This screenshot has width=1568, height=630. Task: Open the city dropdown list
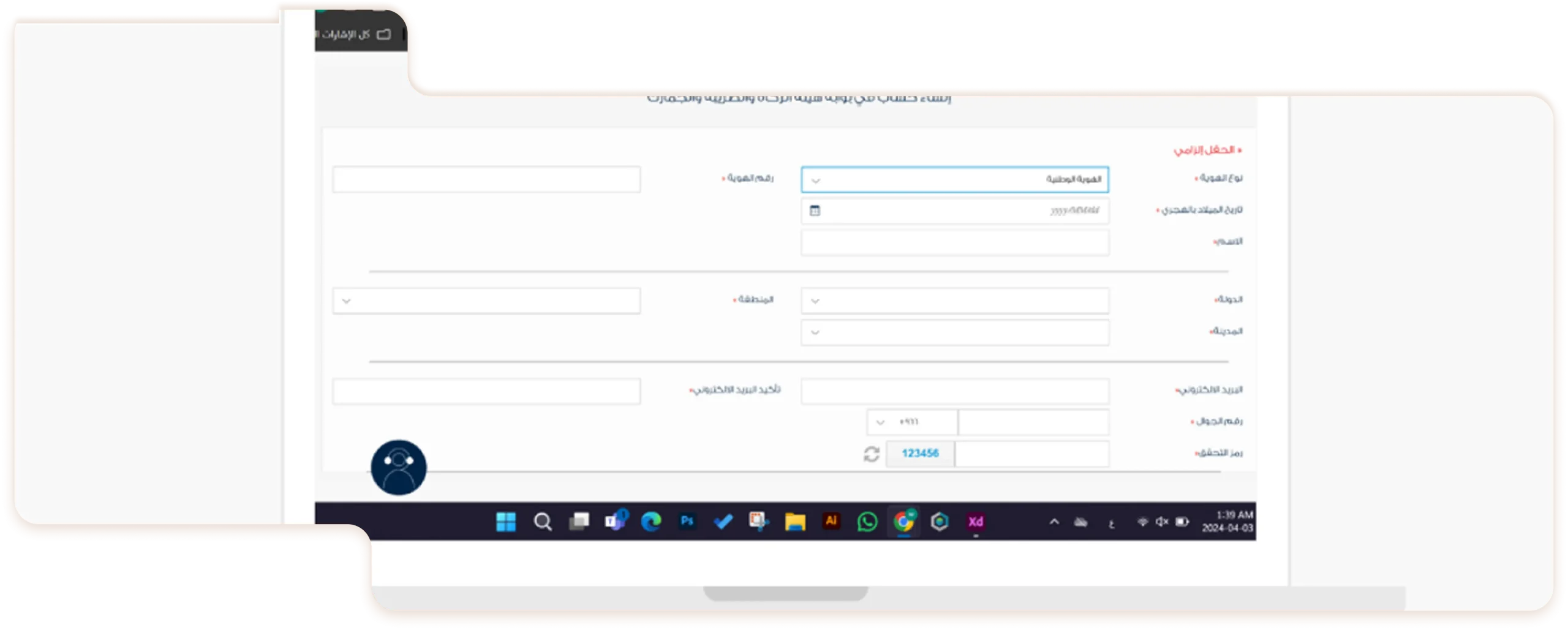[x=954, y=332]
